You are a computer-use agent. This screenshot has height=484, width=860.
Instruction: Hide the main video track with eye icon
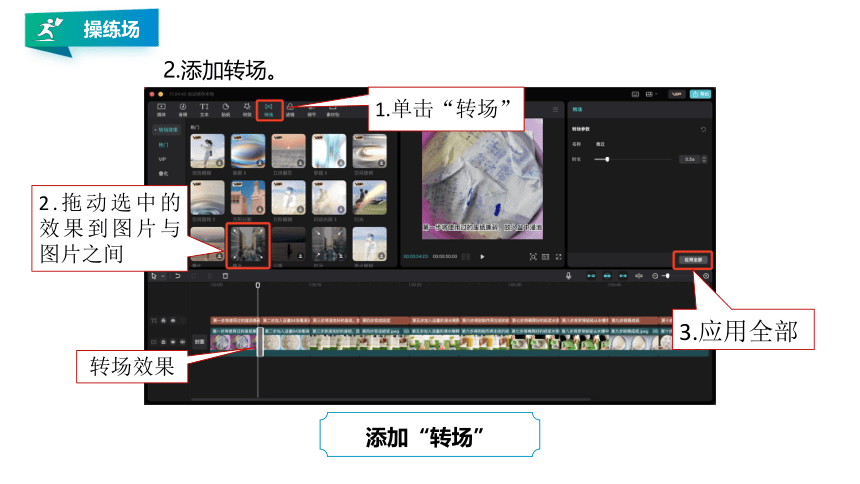(173, 342)
